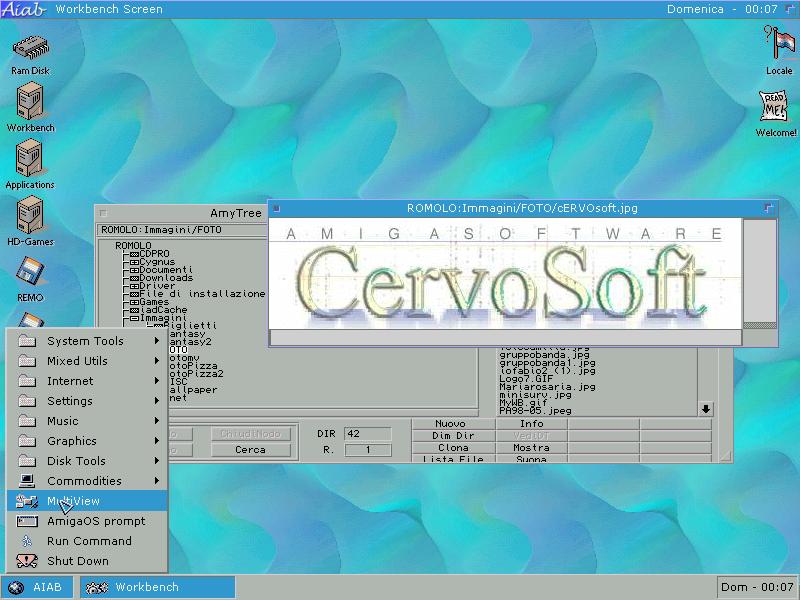The image size is (800, 600).
Task: Open AmigaOS prompt from the menu
Action: (x=87, y=521)
